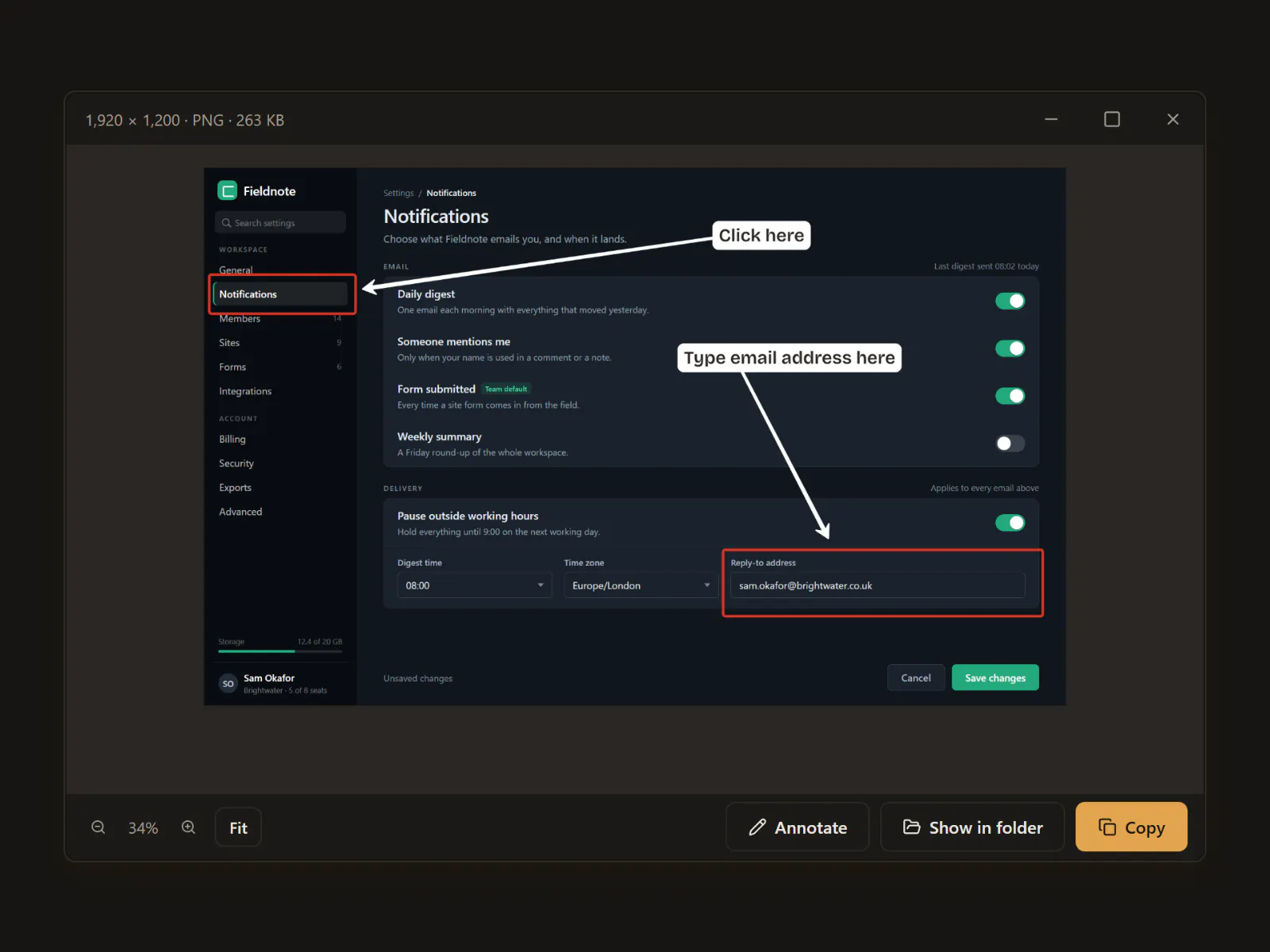Open General in the sidebar

click(236, 270)
